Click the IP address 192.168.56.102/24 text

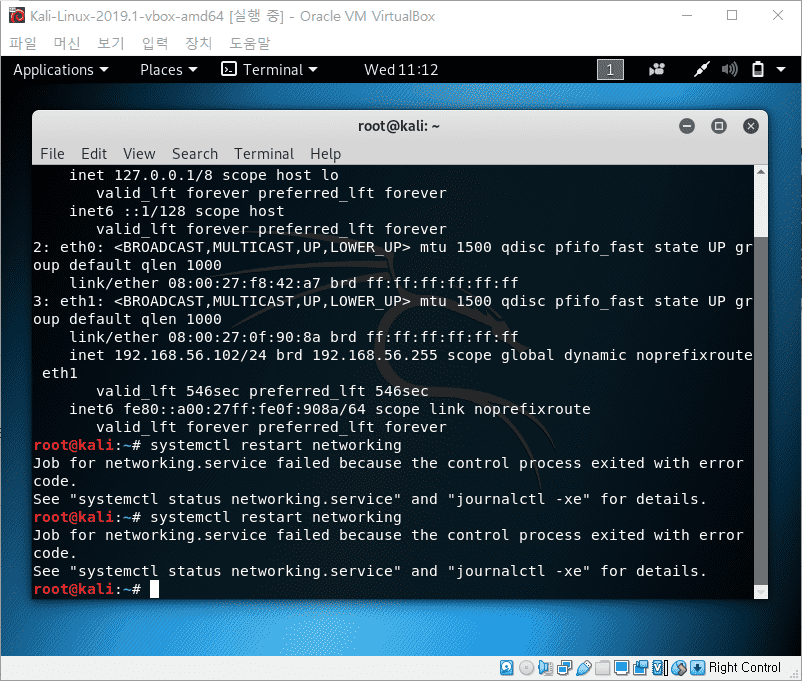[x=190, y=355]
